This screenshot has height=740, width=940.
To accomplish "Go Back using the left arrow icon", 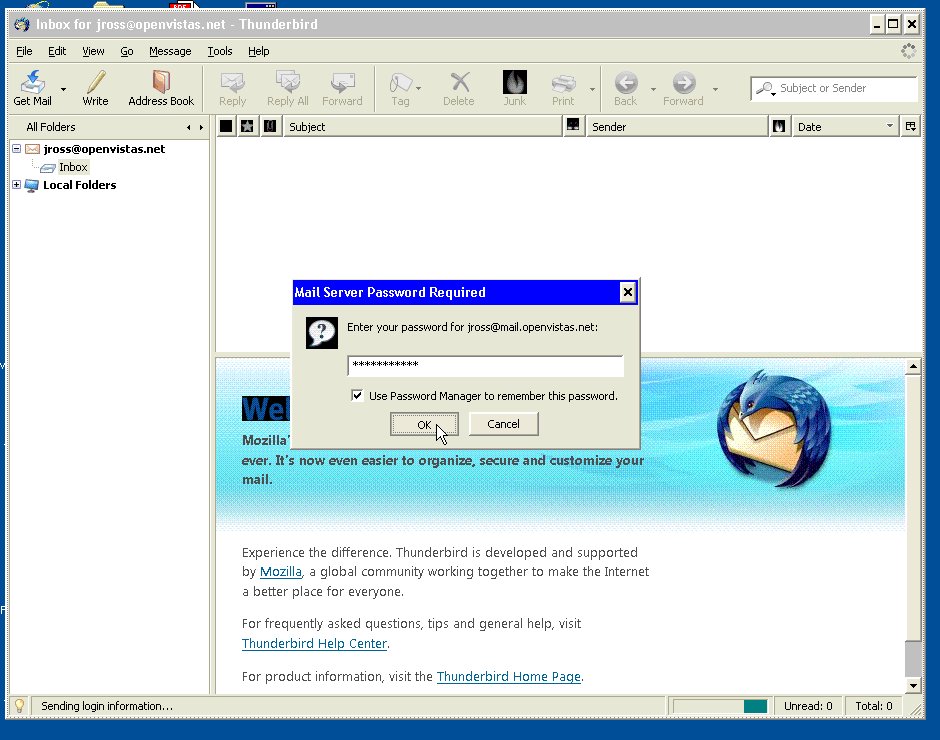I will coord(626,83).
